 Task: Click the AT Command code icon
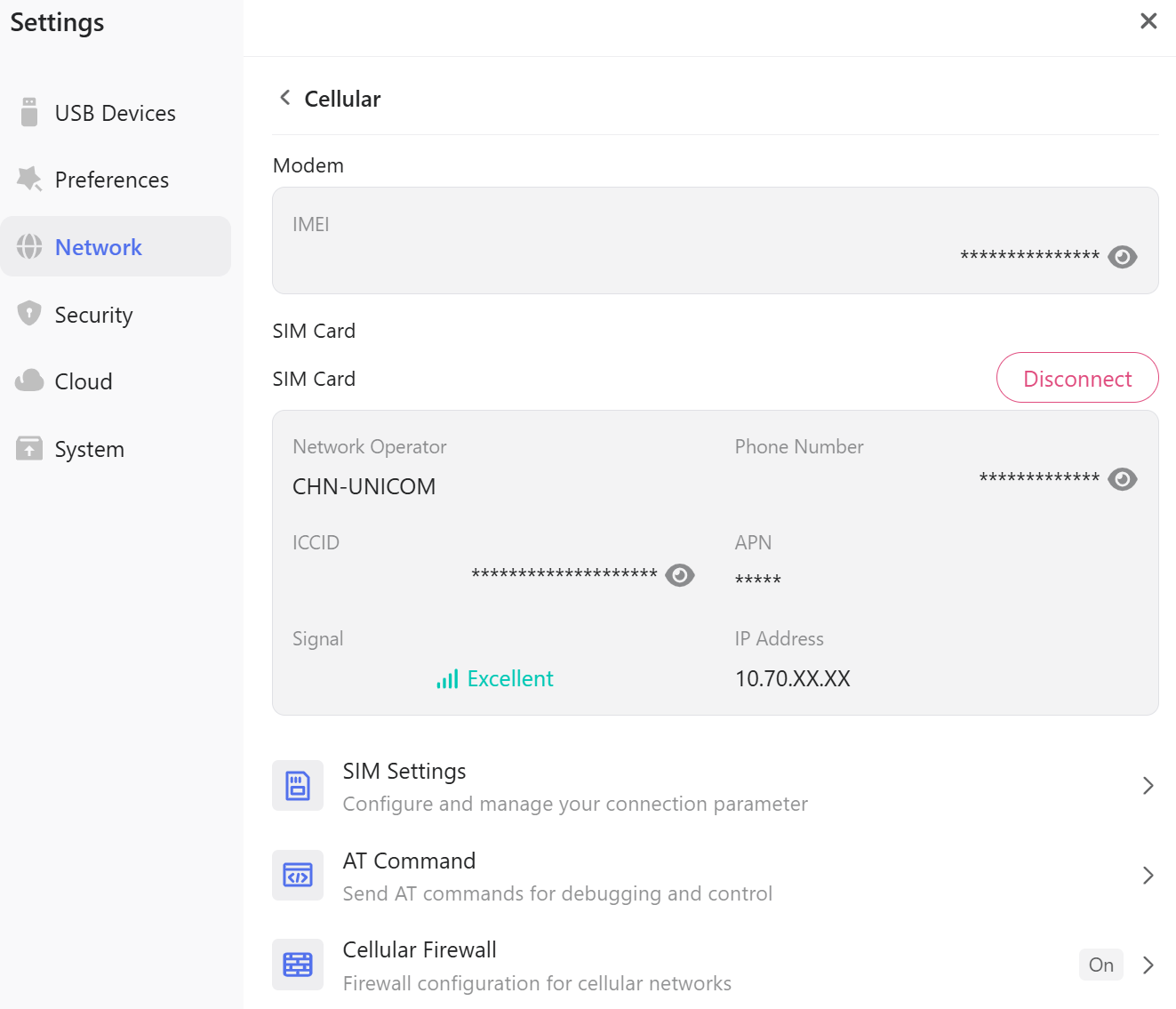click(298, 876)
